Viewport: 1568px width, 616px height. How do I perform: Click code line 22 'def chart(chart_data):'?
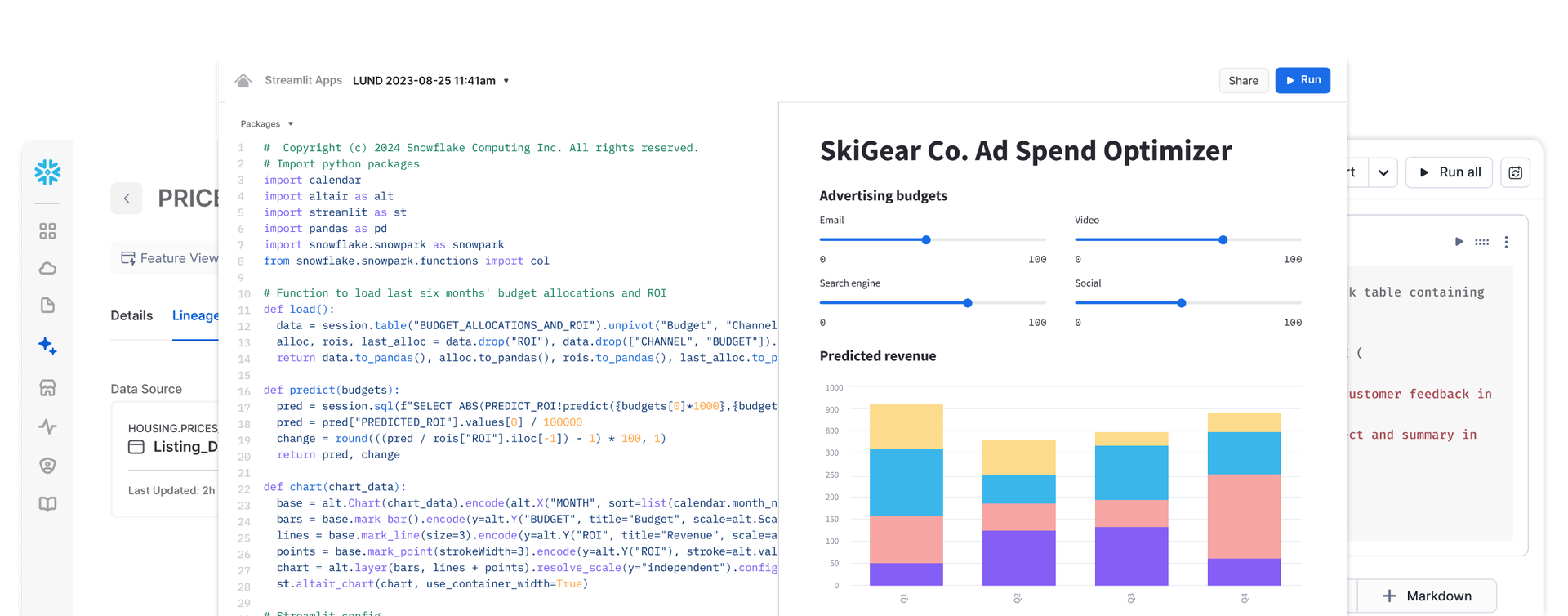(335, 487)
